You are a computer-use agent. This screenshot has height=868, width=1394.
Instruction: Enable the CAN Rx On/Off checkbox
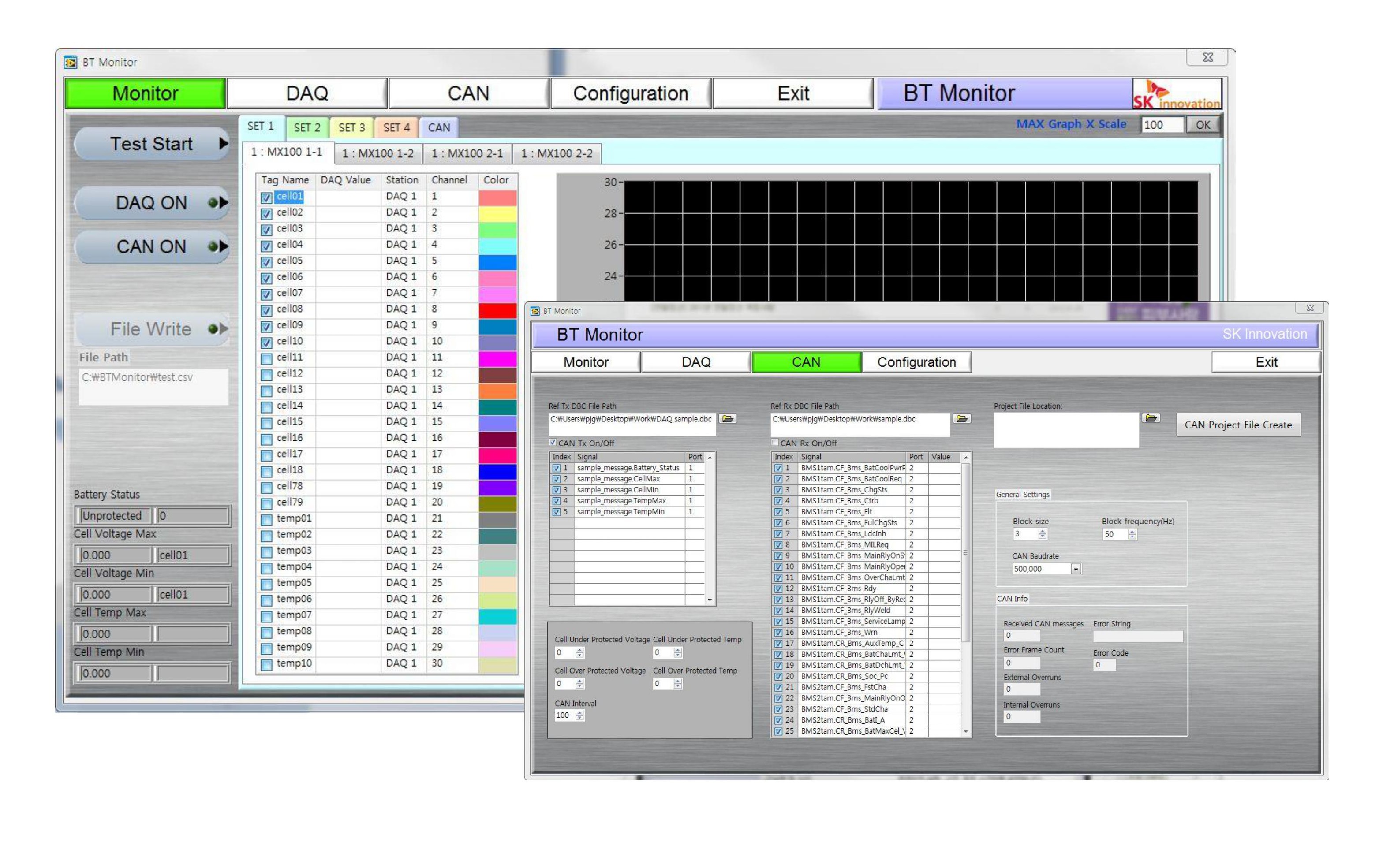point(775,443)
